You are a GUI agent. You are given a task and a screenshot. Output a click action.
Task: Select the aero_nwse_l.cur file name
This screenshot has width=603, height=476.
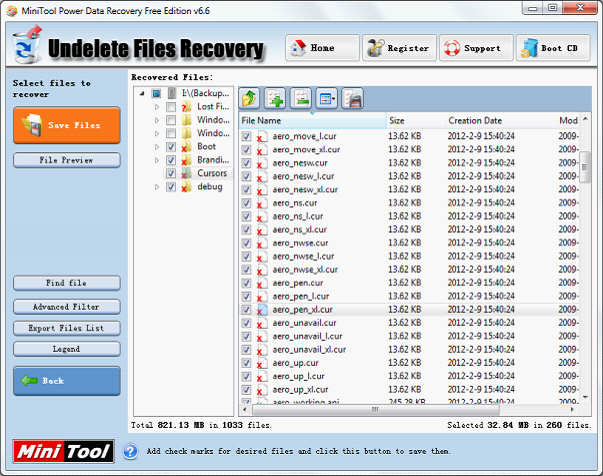pyautogui.click(x=303, y=256)
